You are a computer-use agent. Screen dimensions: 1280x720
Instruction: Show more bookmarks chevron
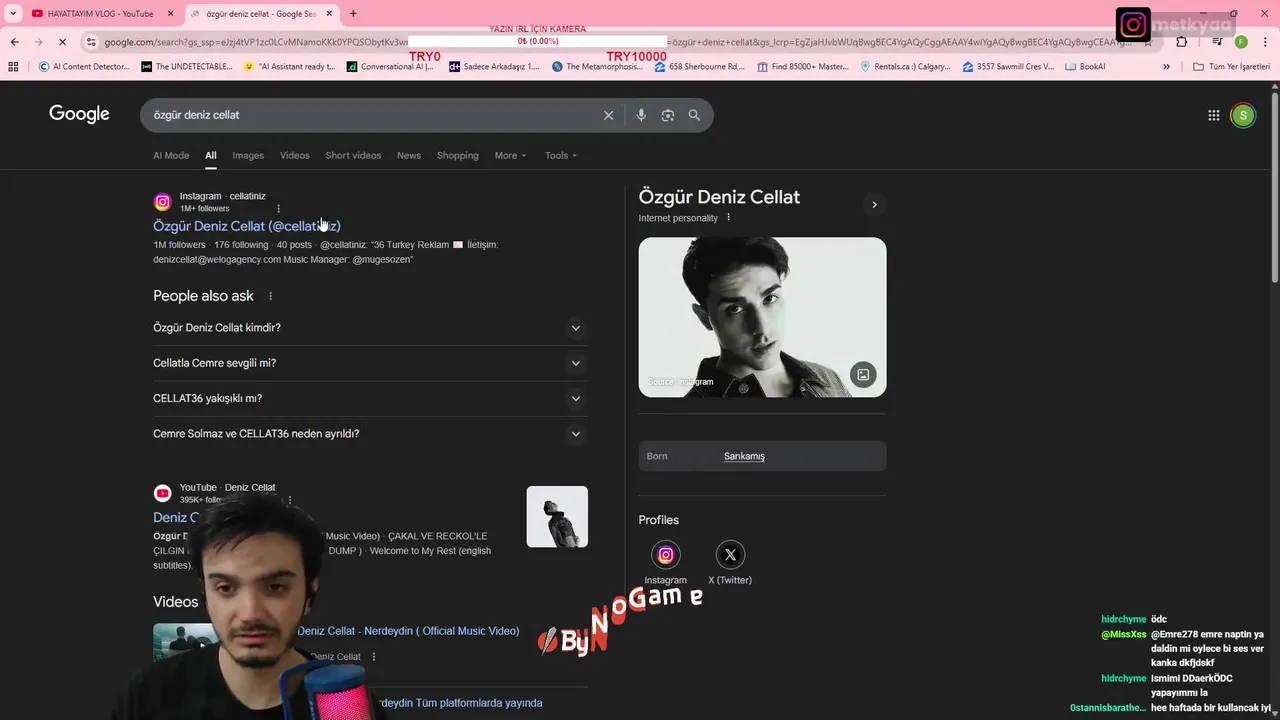[1166, 67]
